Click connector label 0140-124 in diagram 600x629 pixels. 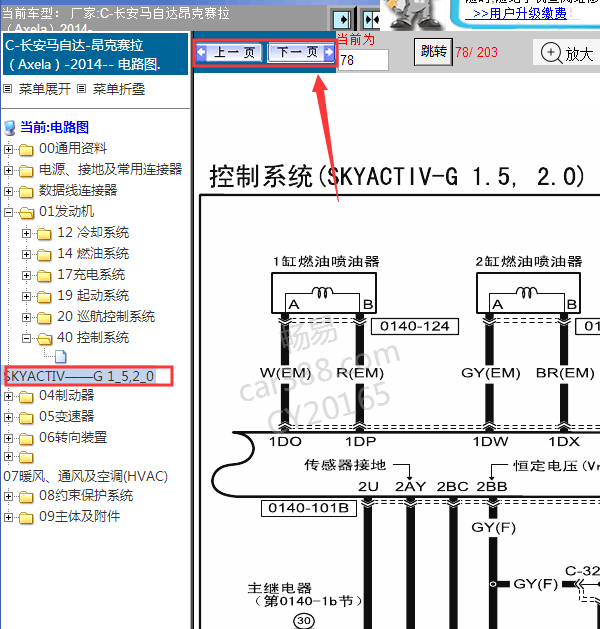(x=415, y=326)
